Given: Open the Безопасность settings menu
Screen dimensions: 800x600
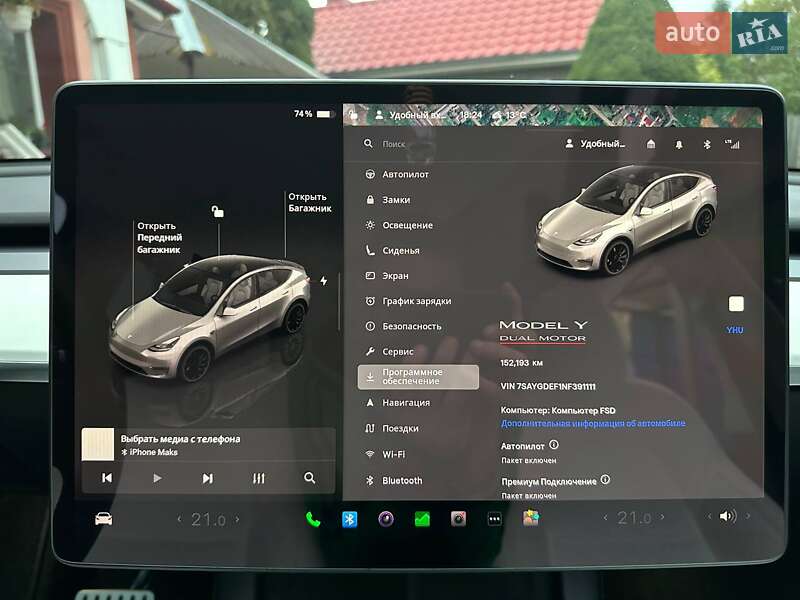Looking at the screenshot, I should point(411,326).
